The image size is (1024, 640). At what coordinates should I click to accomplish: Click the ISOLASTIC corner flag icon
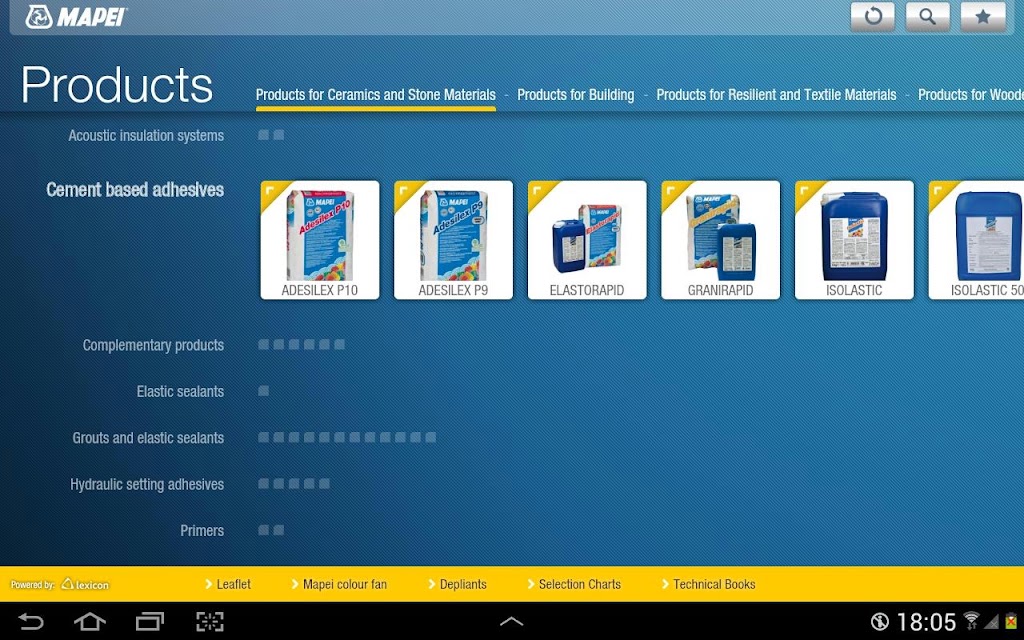point(805,191)
